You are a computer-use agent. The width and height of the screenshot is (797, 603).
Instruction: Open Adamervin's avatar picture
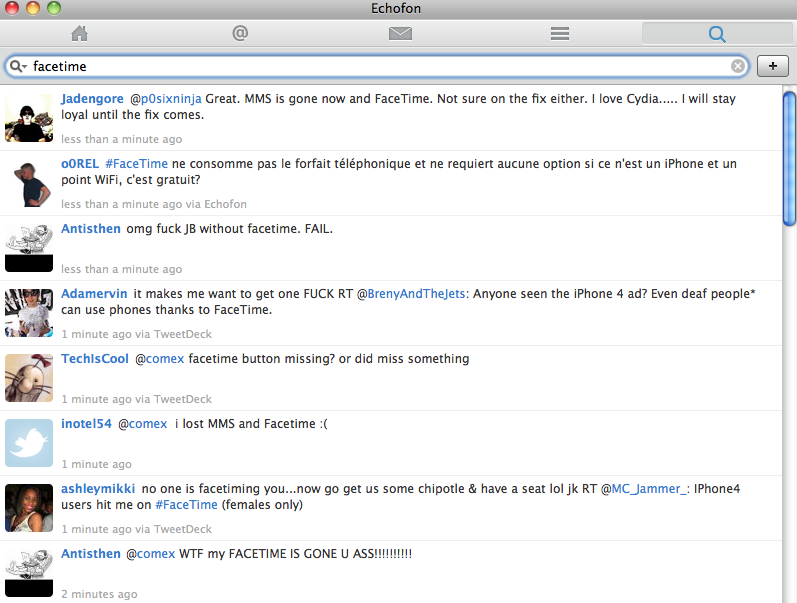[29, 313]
